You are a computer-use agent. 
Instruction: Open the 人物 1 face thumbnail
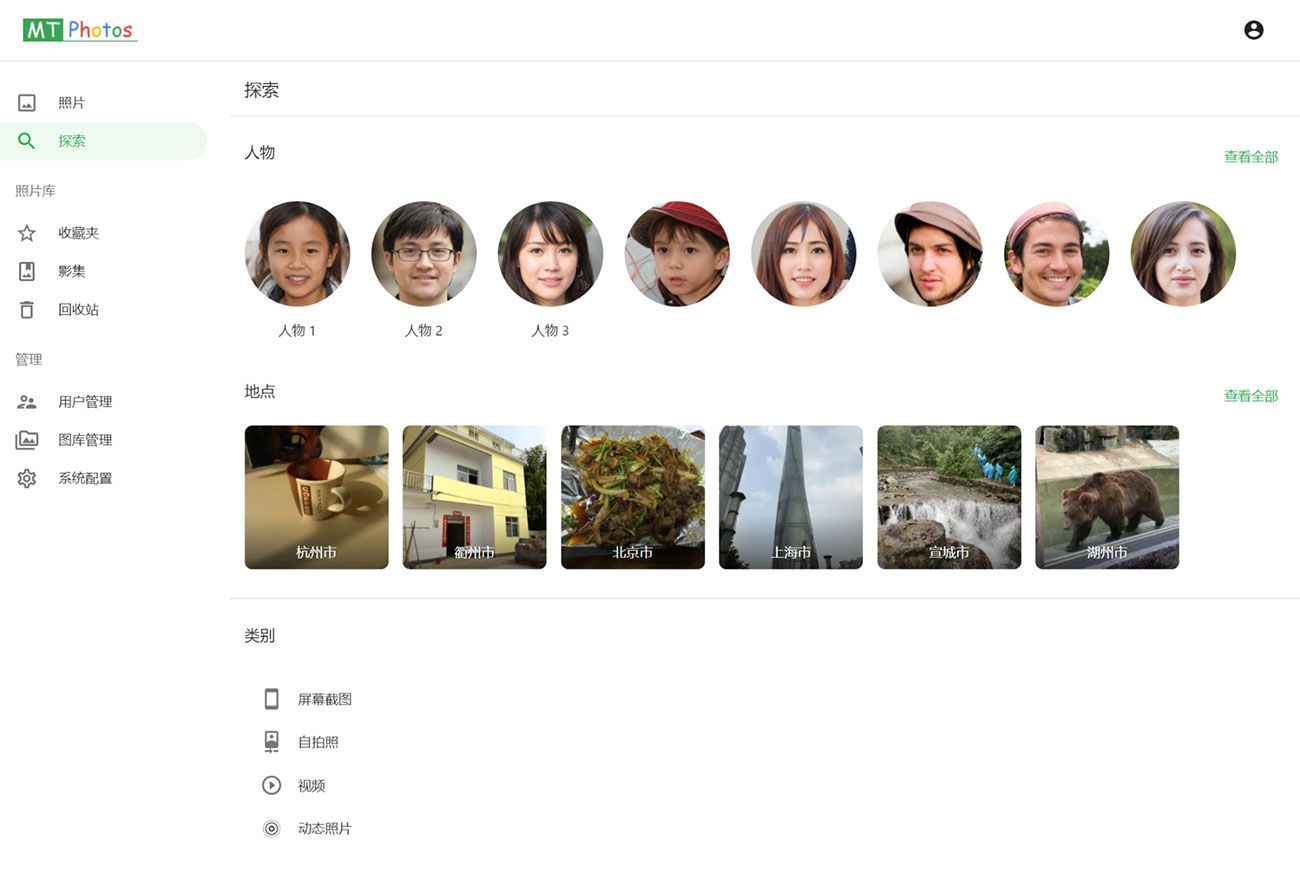coord(297,254)
